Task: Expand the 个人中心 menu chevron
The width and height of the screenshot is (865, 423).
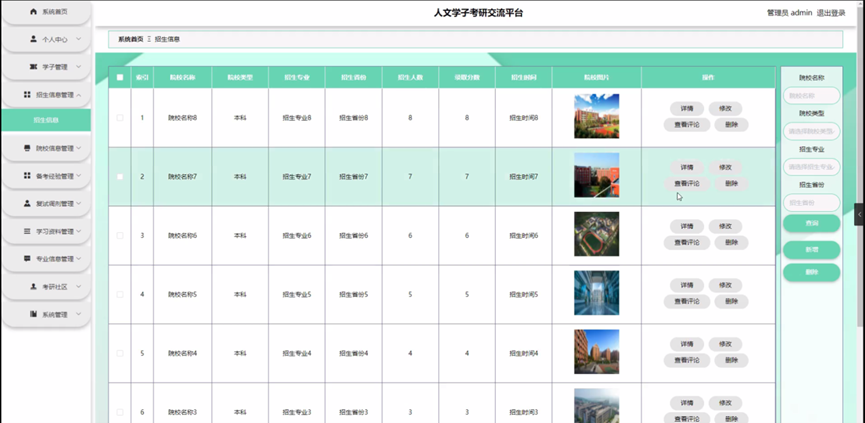Action: (x=78, y=39)
